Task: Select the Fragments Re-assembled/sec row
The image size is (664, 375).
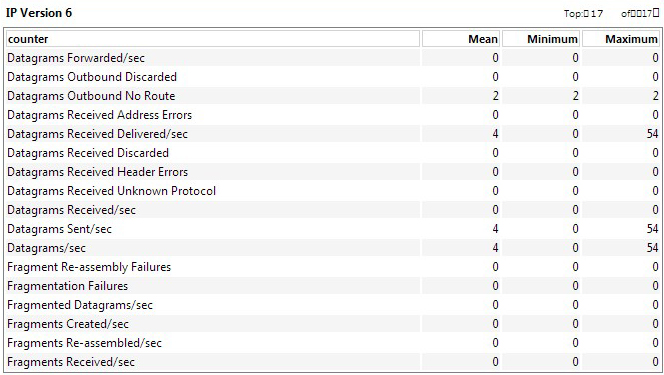Action: (332, 343)
